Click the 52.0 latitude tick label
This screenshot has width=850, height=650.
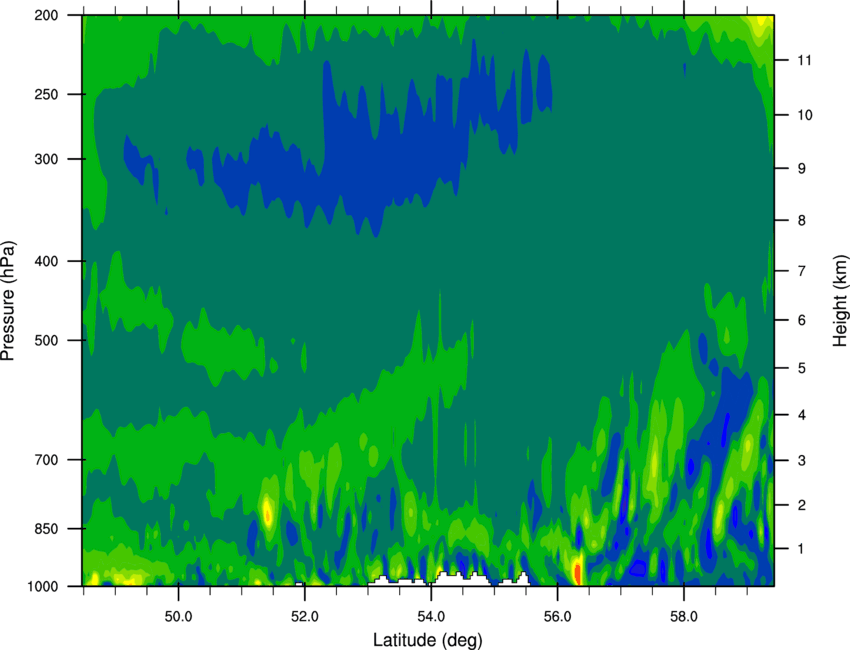305,617
